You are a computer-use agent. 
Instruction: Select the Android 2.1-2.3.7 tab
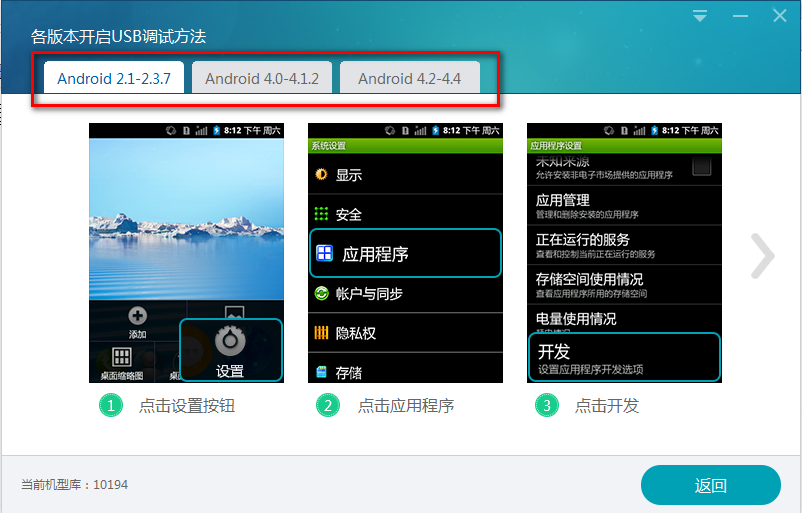[x=114, y=78]
